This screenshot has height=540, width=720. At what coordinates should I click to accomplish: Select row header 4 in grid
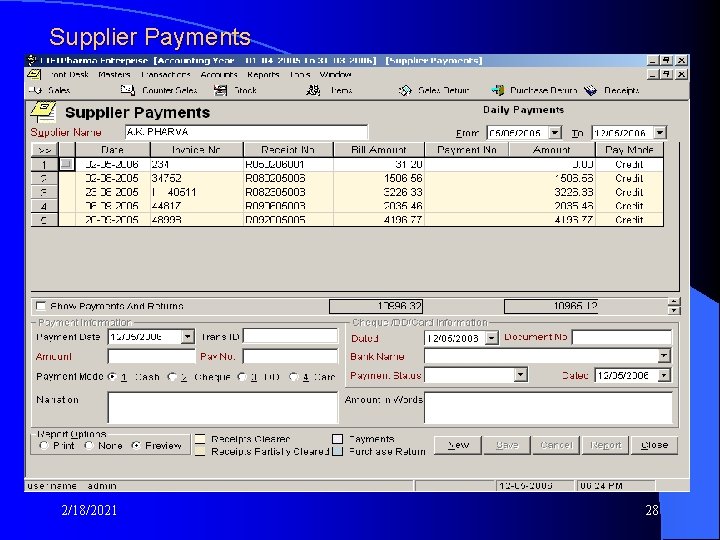(45, 206)
